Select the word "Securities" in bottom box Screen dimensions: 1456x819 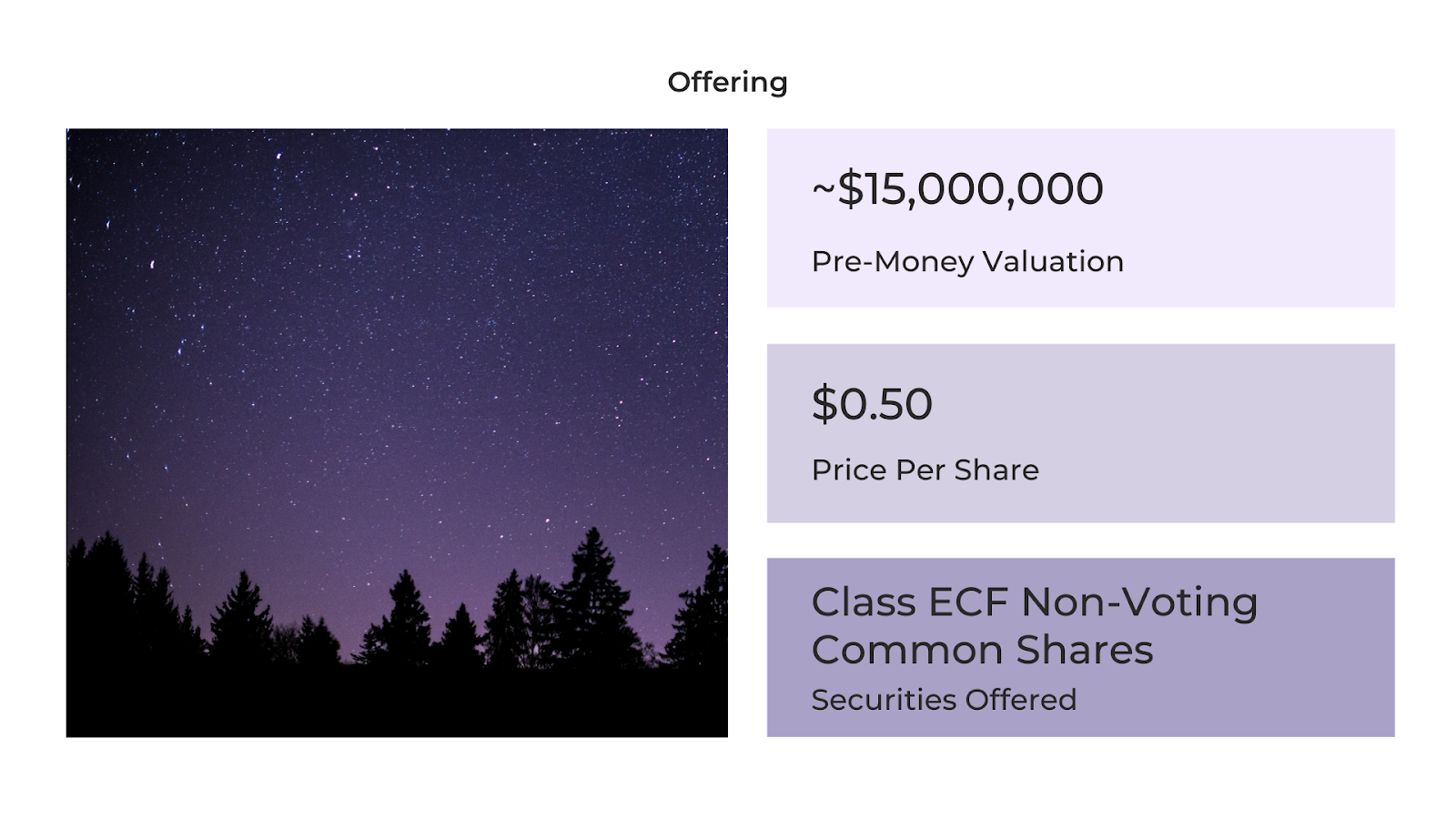[x=885, y=699]
